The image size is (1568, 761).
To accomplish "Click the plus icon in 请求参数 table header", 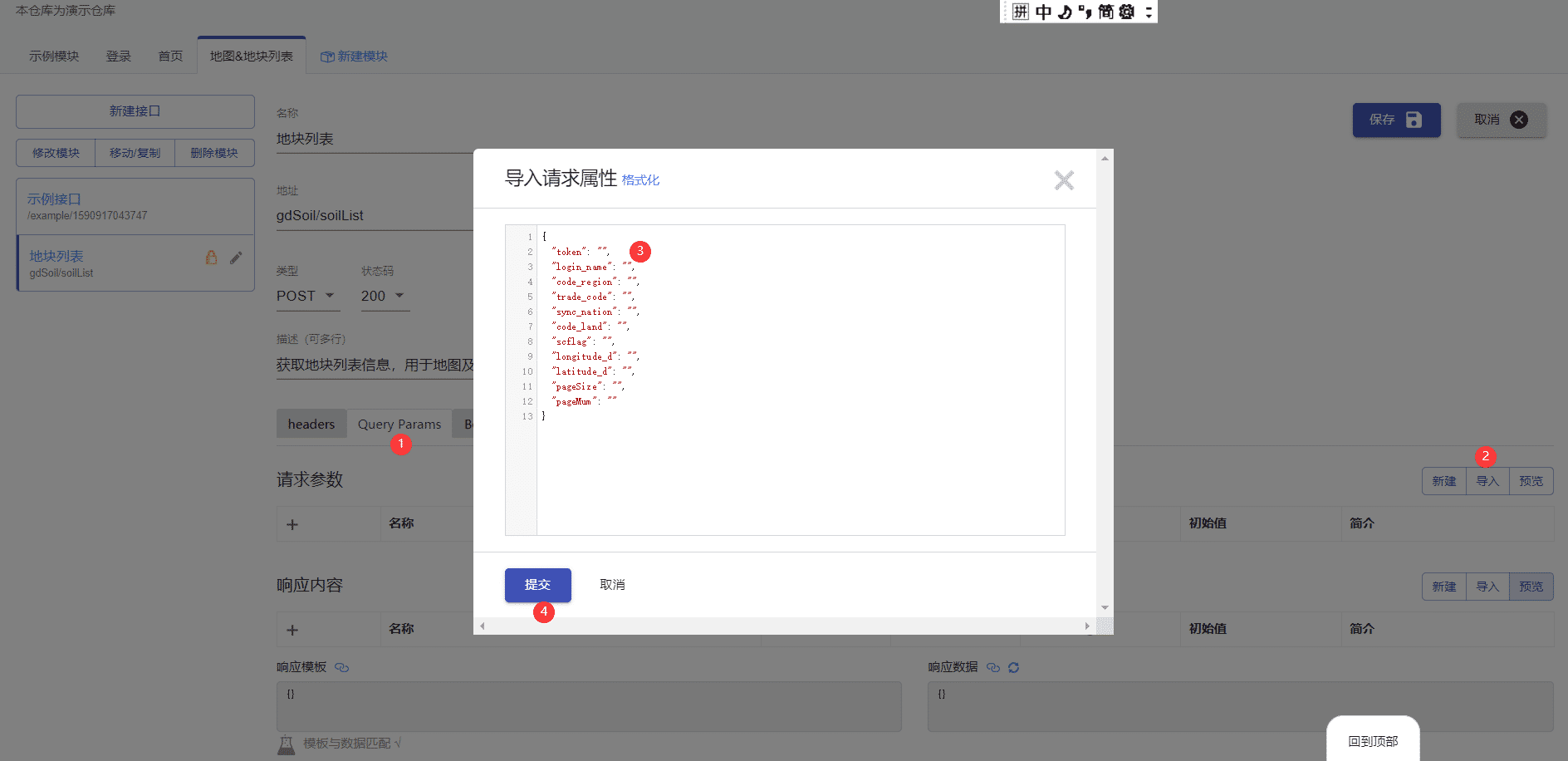I will coord(292,524).
